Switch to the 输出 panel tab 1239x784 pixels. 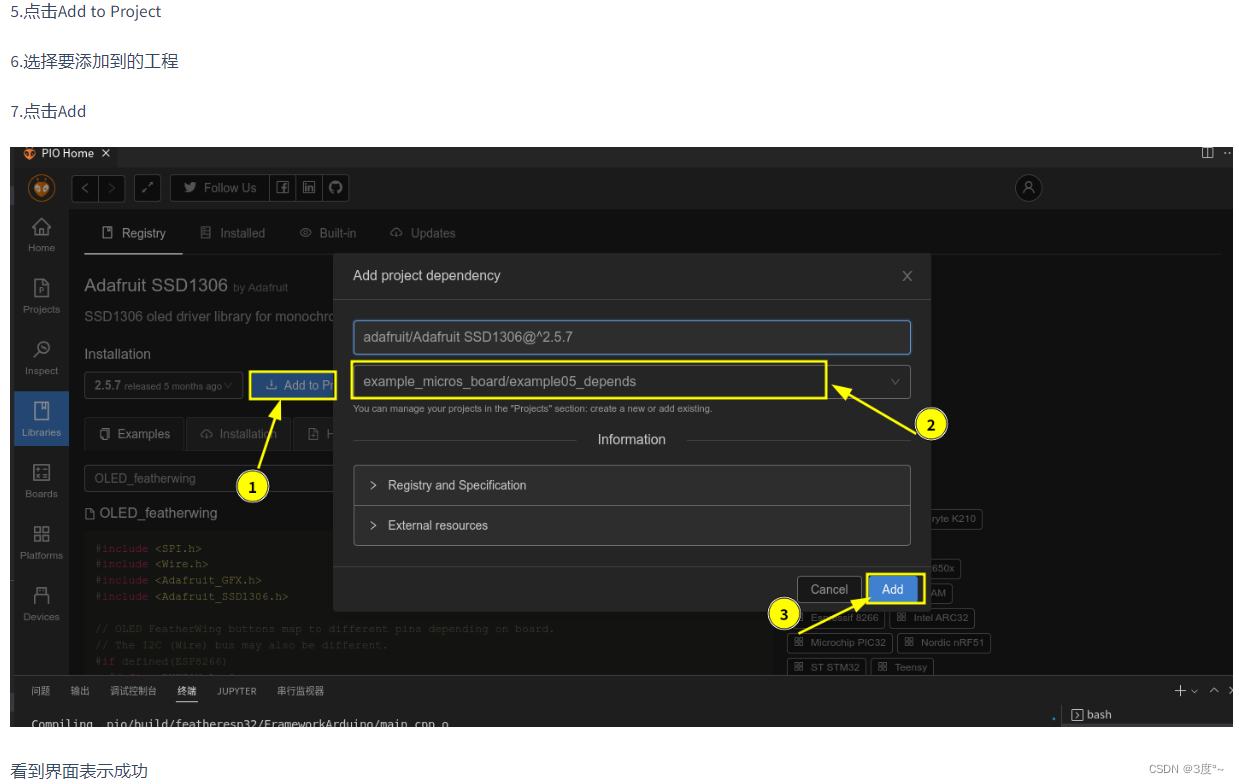point(80,691)
